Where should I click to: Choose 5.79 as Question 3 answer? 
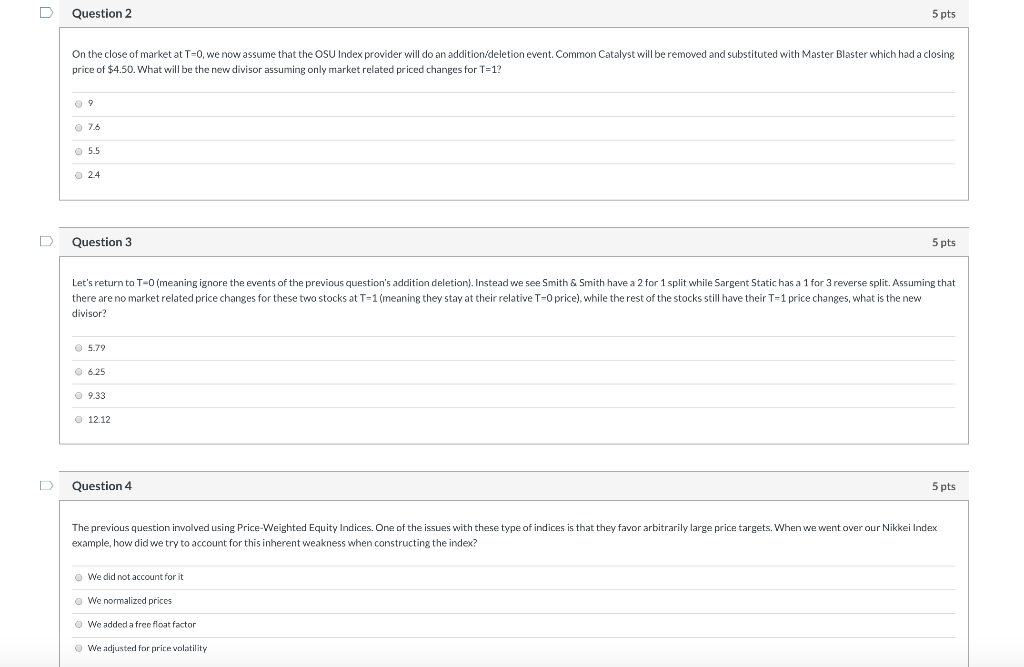click(x=79, y=347)
